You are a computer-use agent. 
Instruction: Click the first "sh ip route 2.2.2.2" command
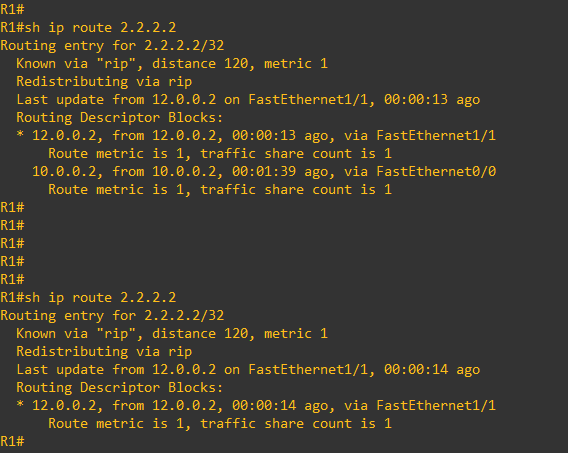coord(100,28)
